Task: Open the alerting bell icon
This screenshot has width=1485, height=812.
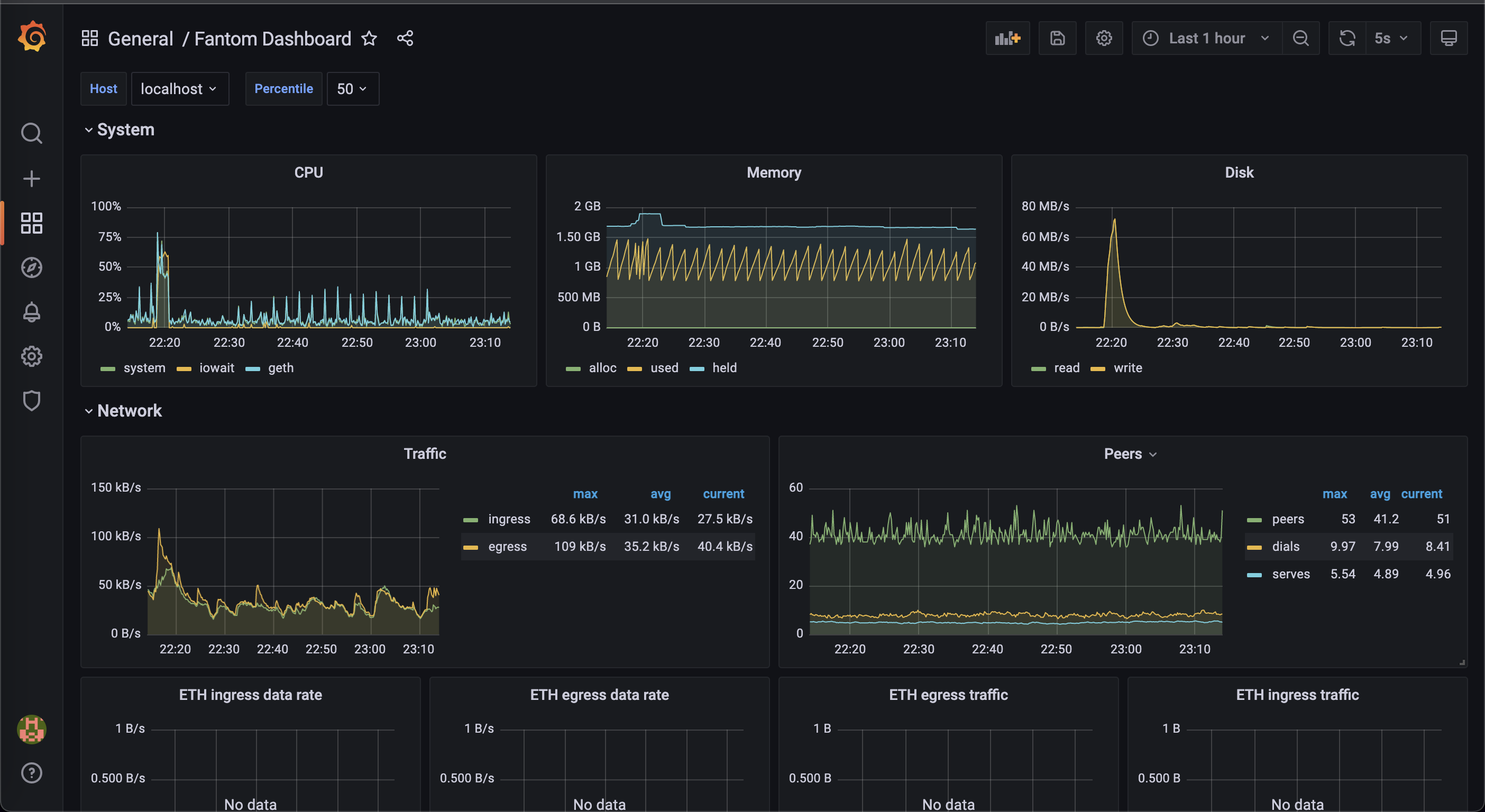Action: (30, 311)
